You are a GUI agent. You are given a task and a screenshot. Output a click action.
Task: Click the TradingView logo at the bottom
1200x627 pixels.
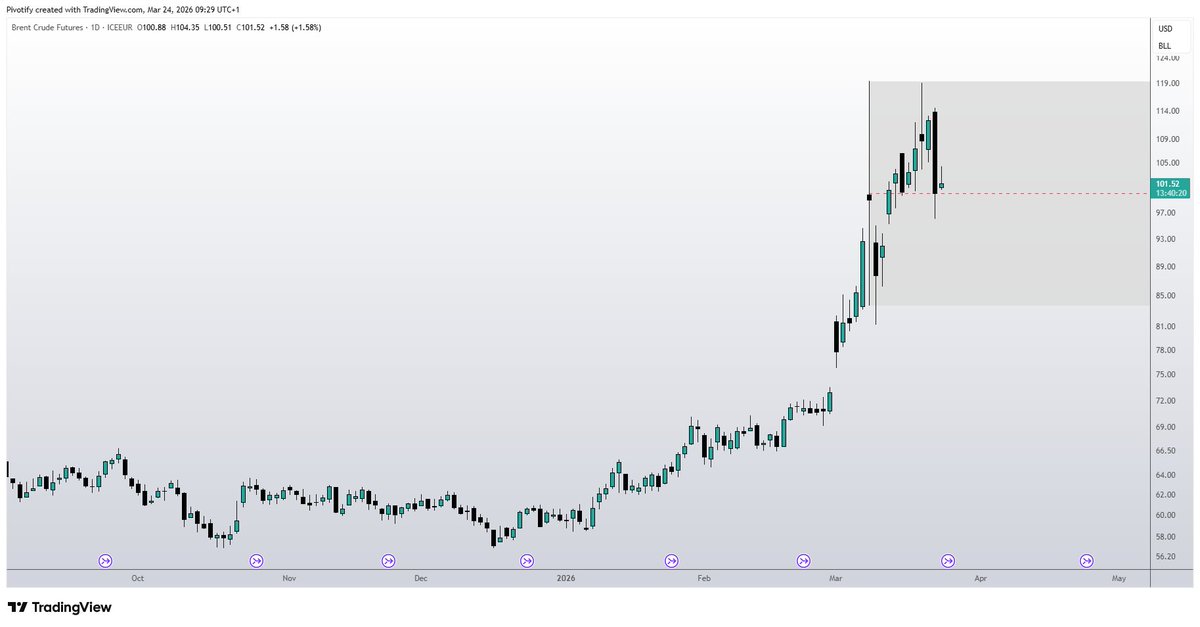coord(60,607)
